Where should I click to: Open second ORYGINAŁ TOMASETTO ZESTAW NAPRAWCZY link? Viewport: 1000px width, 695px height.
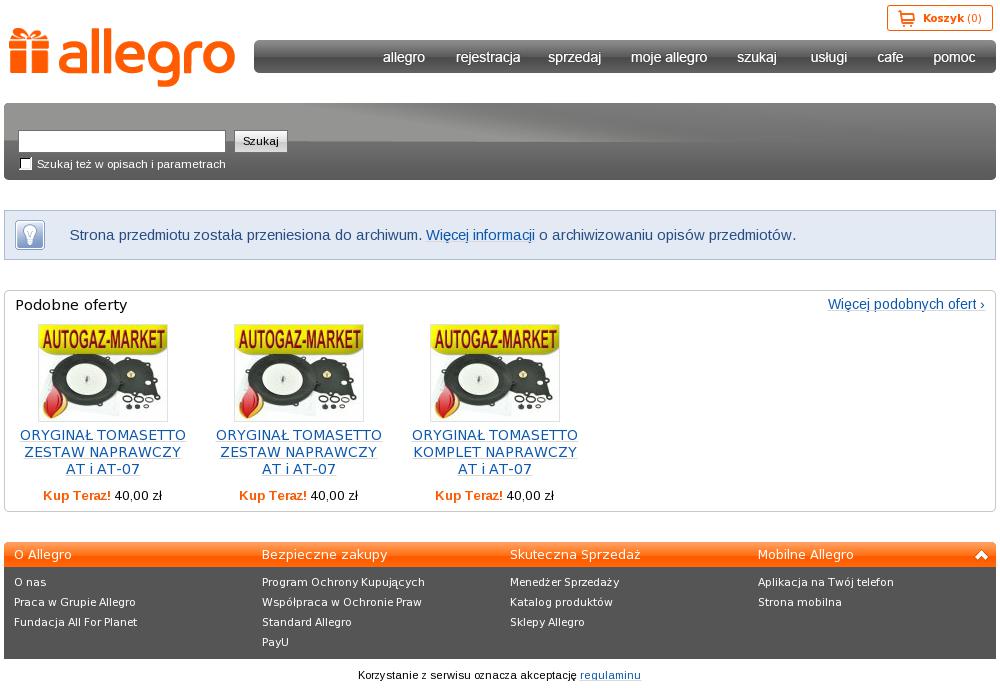(298, 452)
